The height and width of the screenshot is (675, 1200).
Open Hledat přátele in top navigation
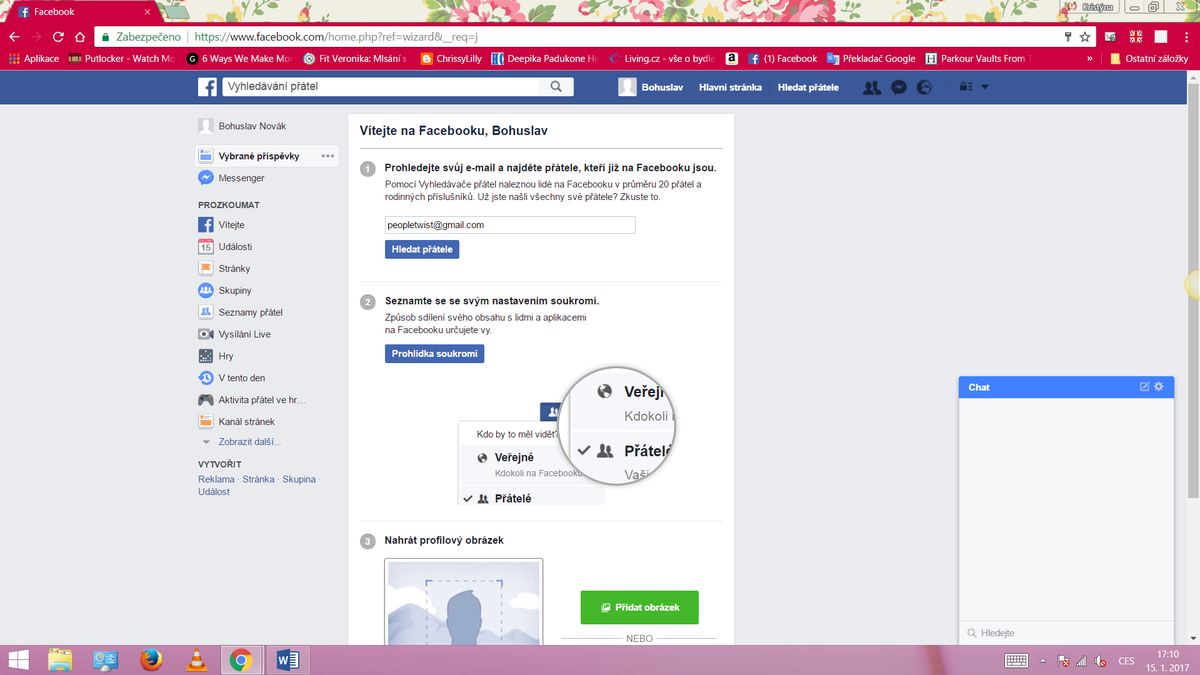coord(808,88)
